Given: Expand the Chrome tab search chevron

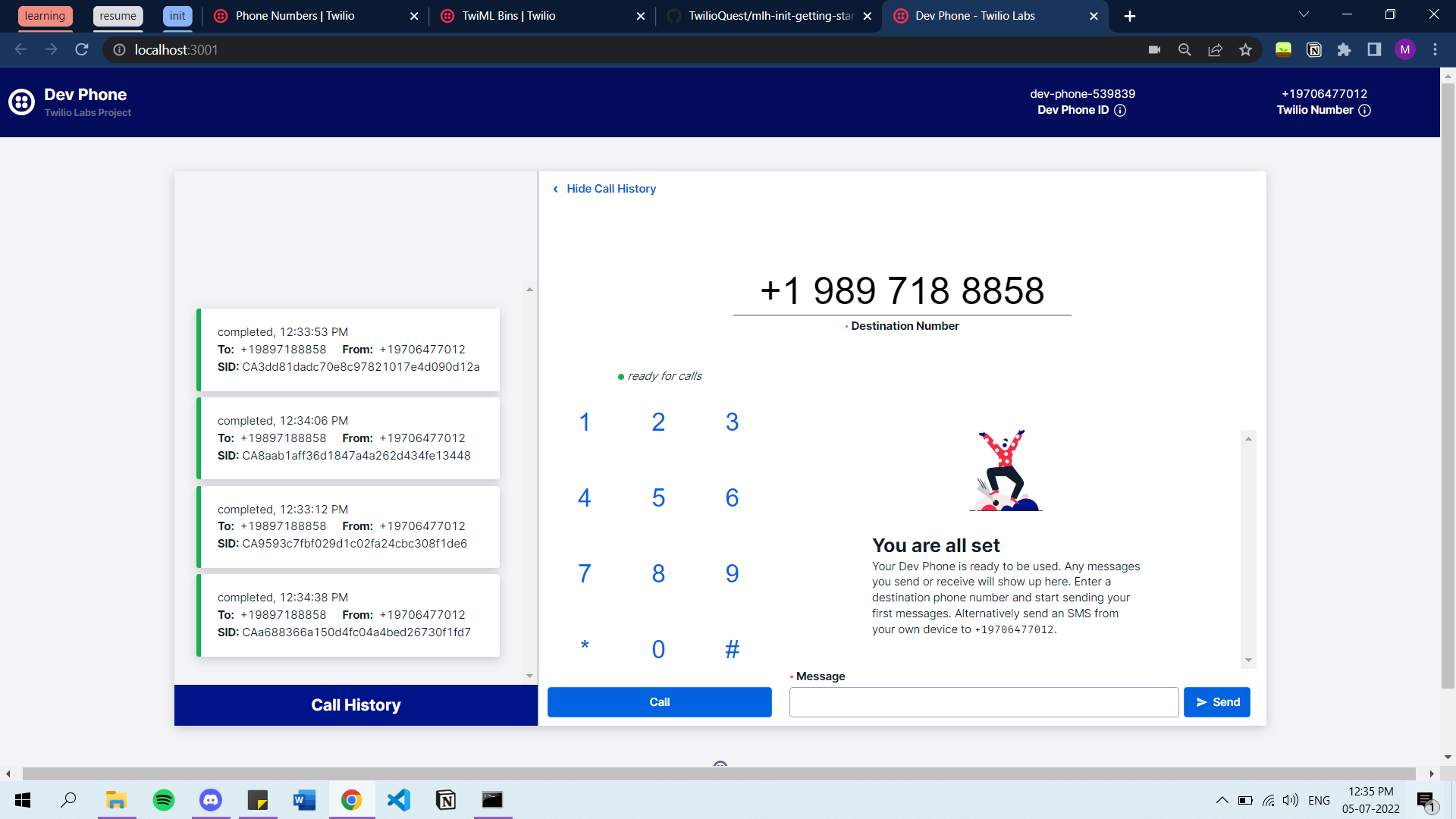Looking at the screenshot, I should (1304, 15).
